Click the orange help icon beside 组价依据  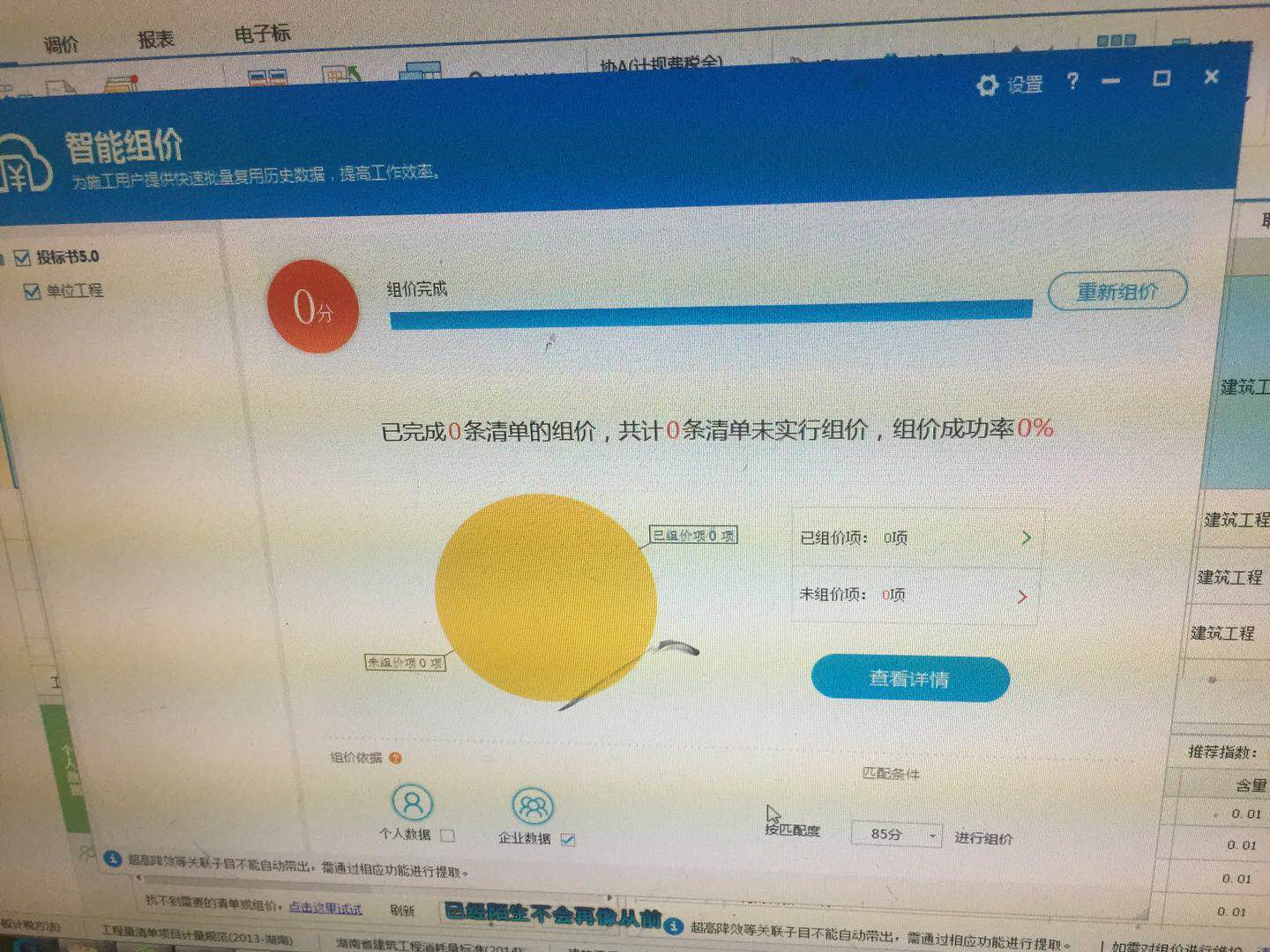pyautogui.click(x=395, y=758)
